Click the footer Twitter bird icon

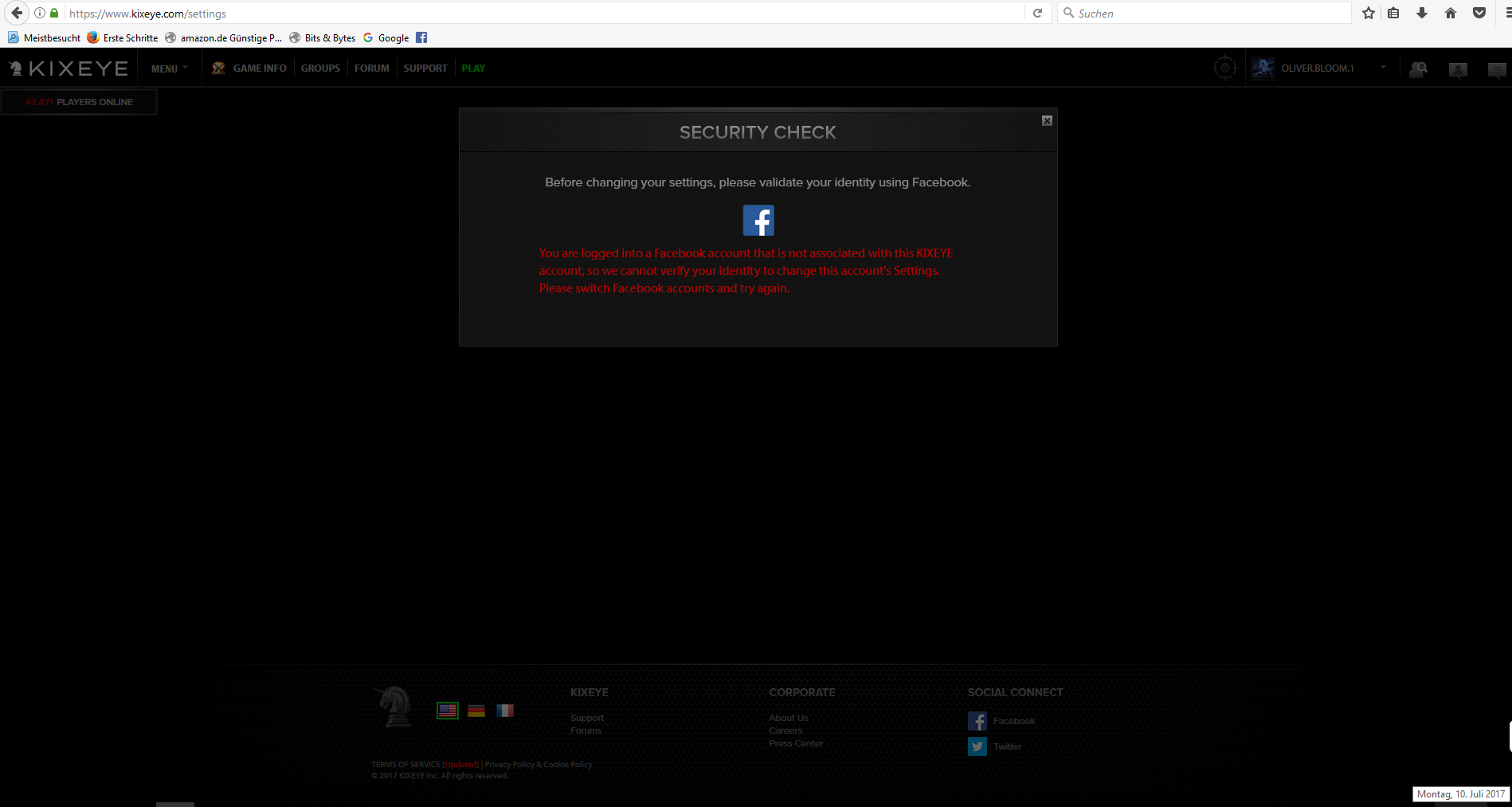[x=977, y=746]
